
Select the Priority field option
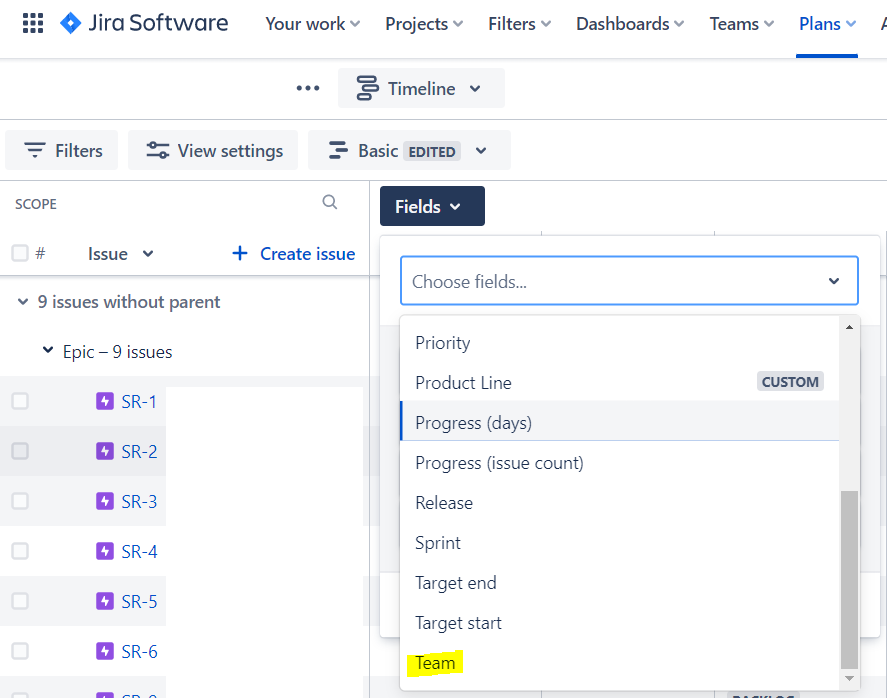[619, 343]
